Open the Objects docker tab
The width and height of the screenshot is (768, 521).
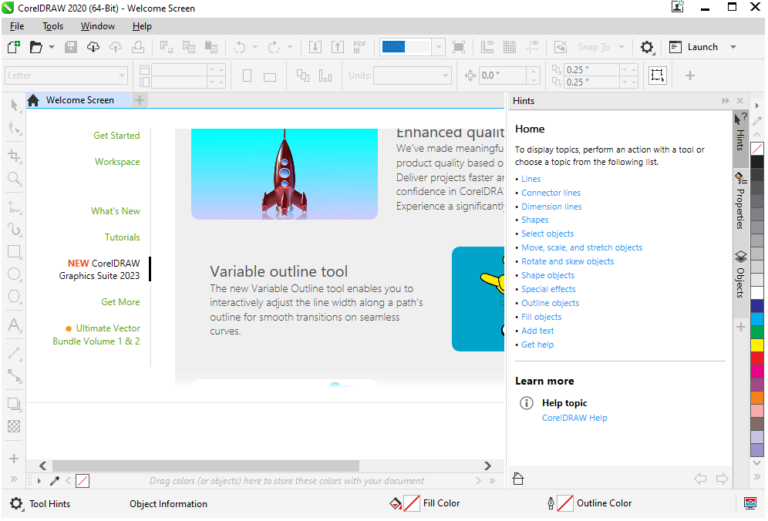pos(740,274)
